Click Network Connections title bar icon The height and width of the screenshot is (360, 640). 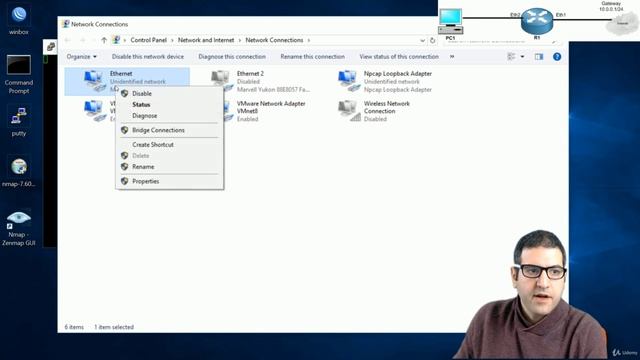click(65, 24)
